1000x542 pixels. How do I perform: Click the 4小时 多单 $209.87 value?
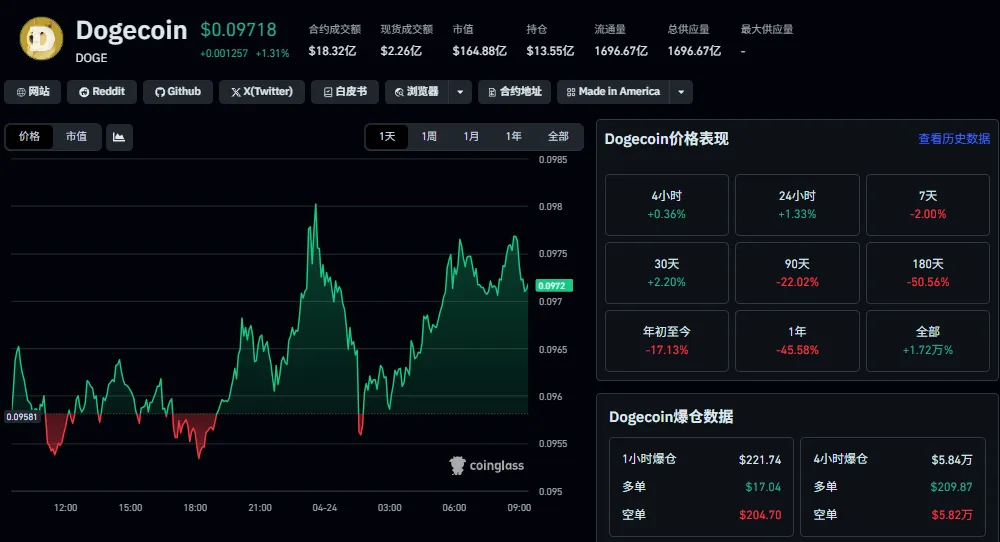pyautogui.click(x=952, y=487)
